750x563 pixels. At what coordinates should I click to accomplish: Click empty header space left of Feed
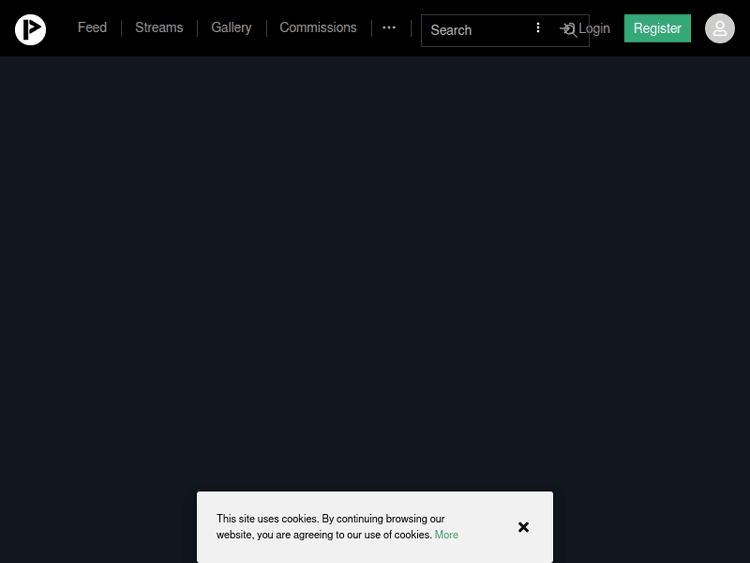tap(60, 28)
